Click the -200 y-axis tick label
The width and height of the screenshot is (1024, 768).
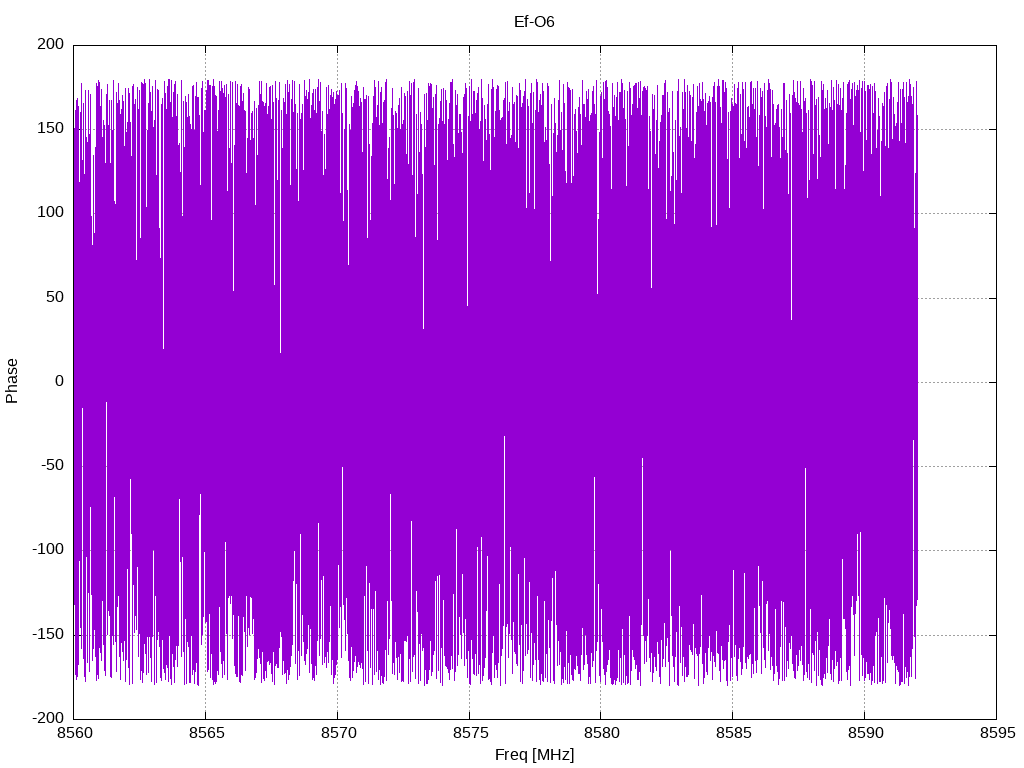48,718
